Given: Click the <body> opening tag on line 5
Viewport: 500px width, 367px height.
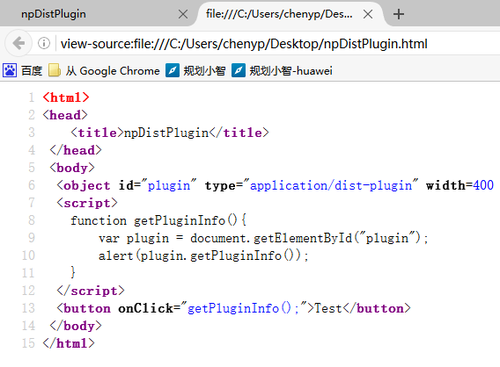Looking at the screenshot, I should tap(72, 168).
